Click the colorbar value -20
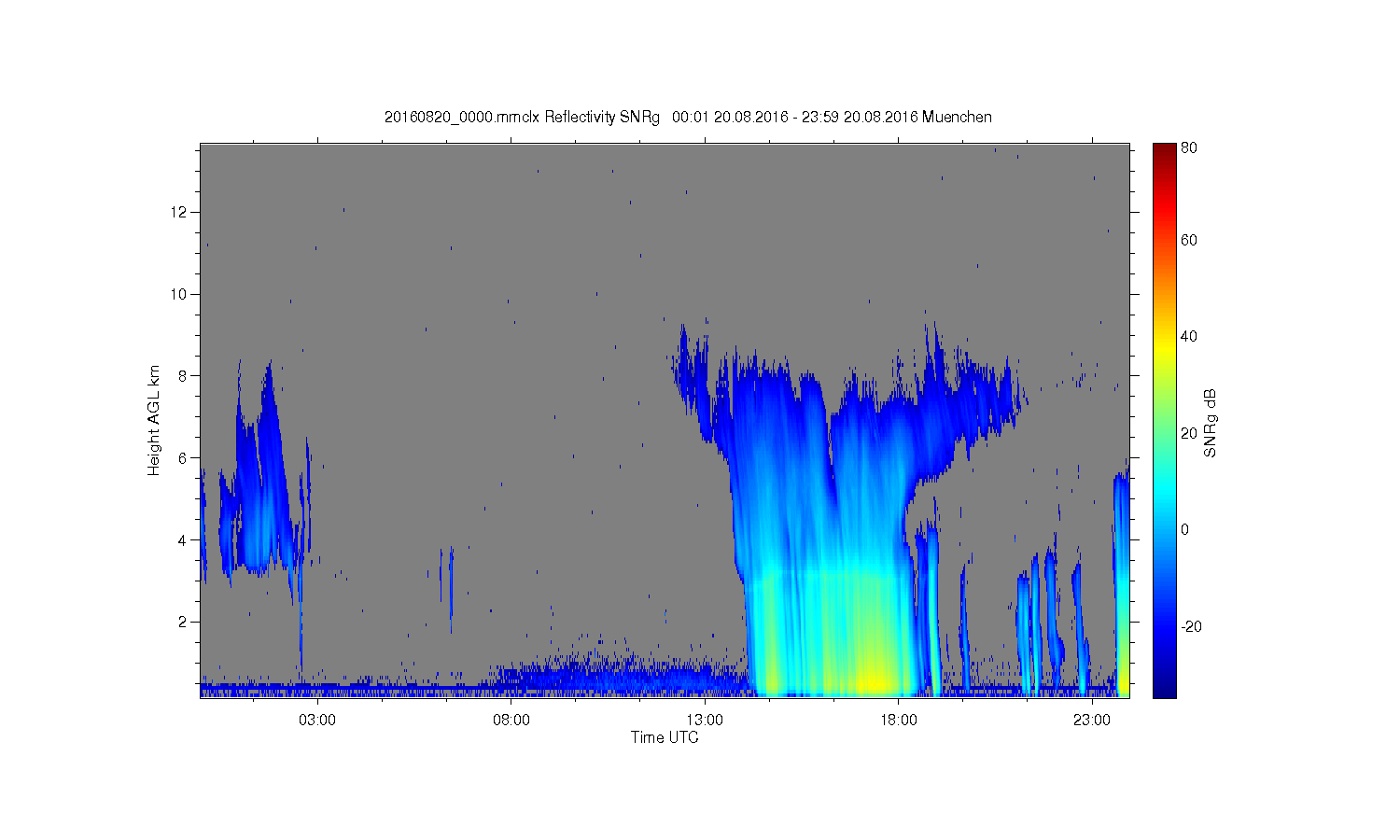The image size is (1400, 840). tap(1191, 626)
